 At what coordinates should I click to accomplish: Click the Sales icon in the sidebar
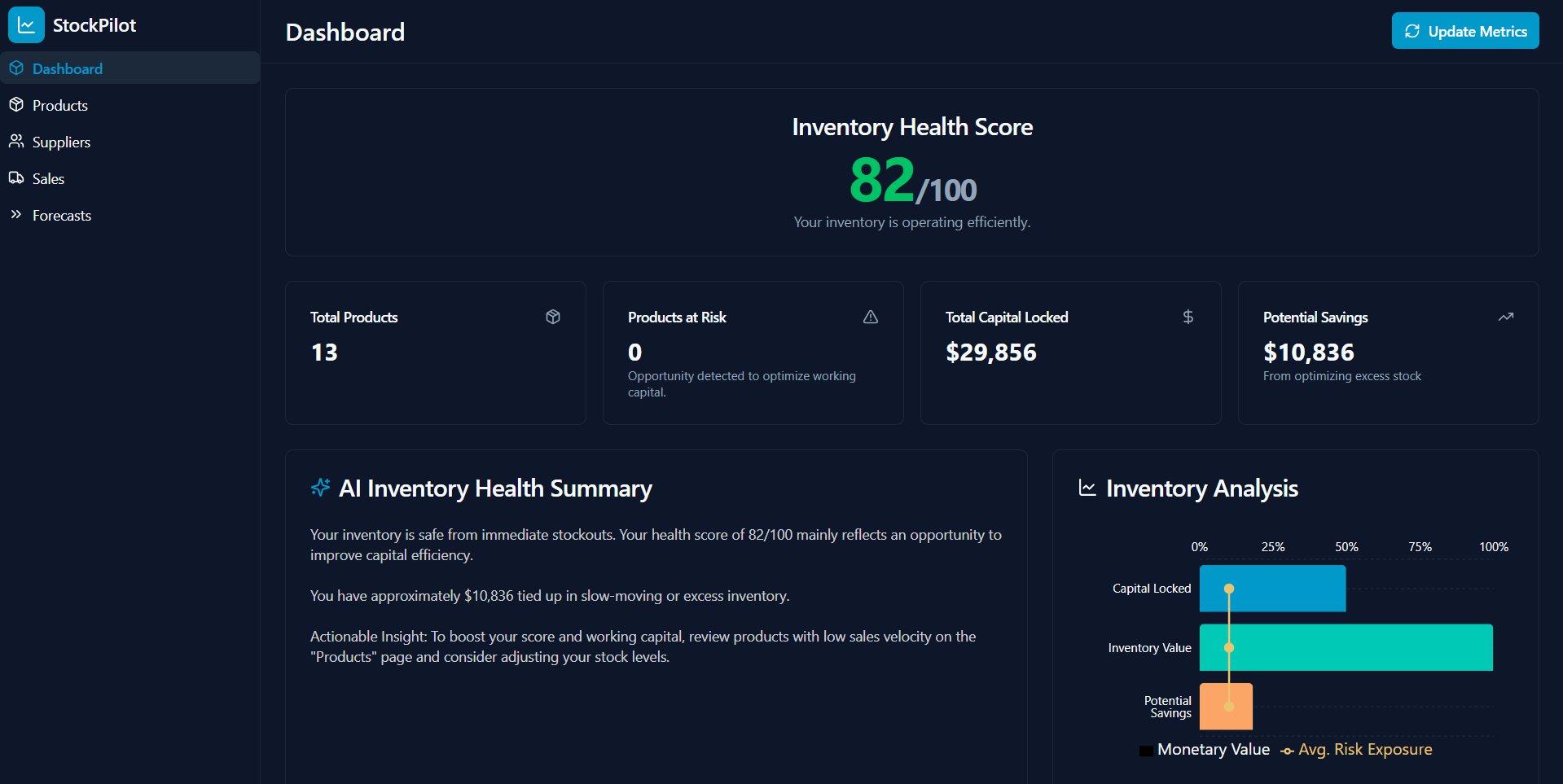17,177
